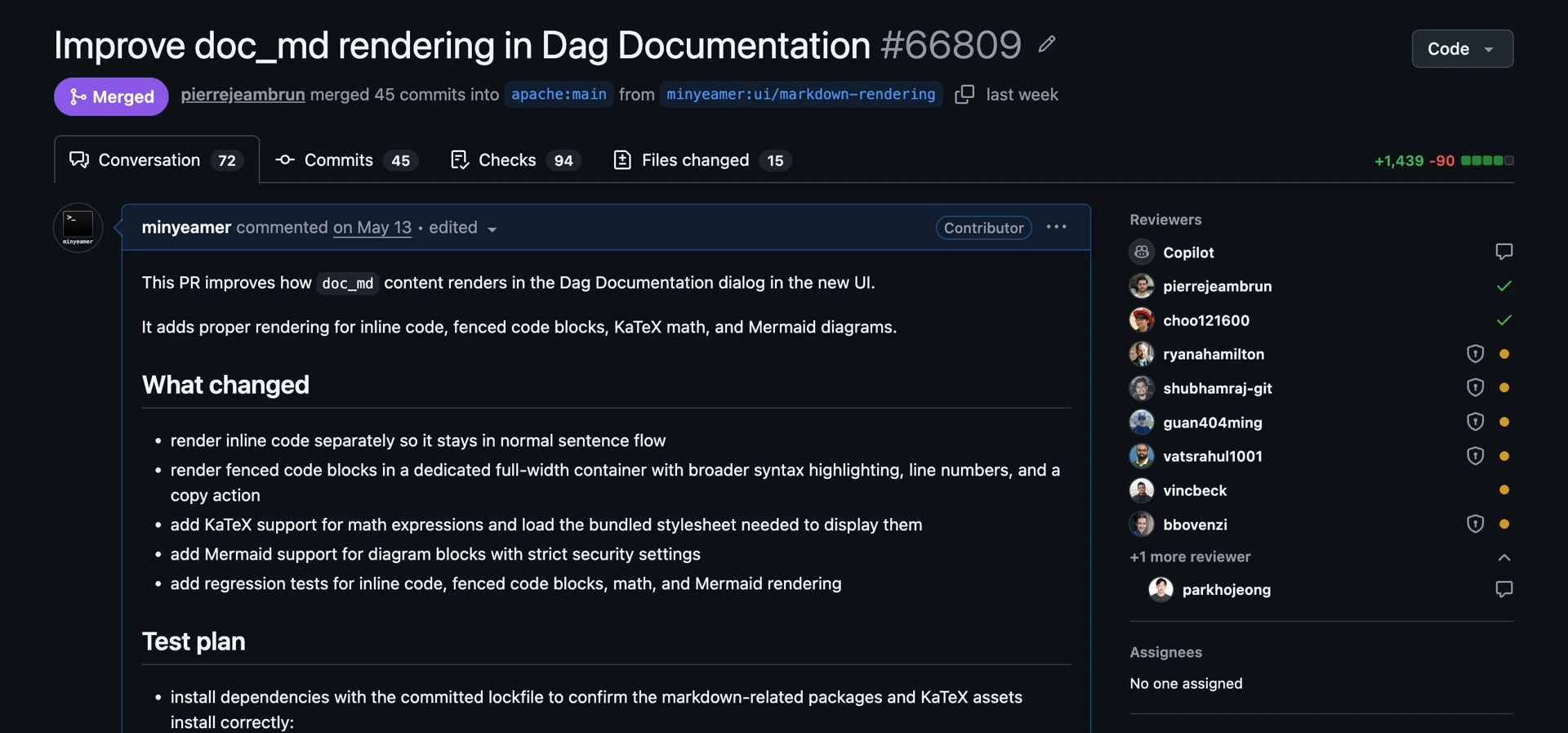
Task: Click the "What changed" heading
Action: 225,385
